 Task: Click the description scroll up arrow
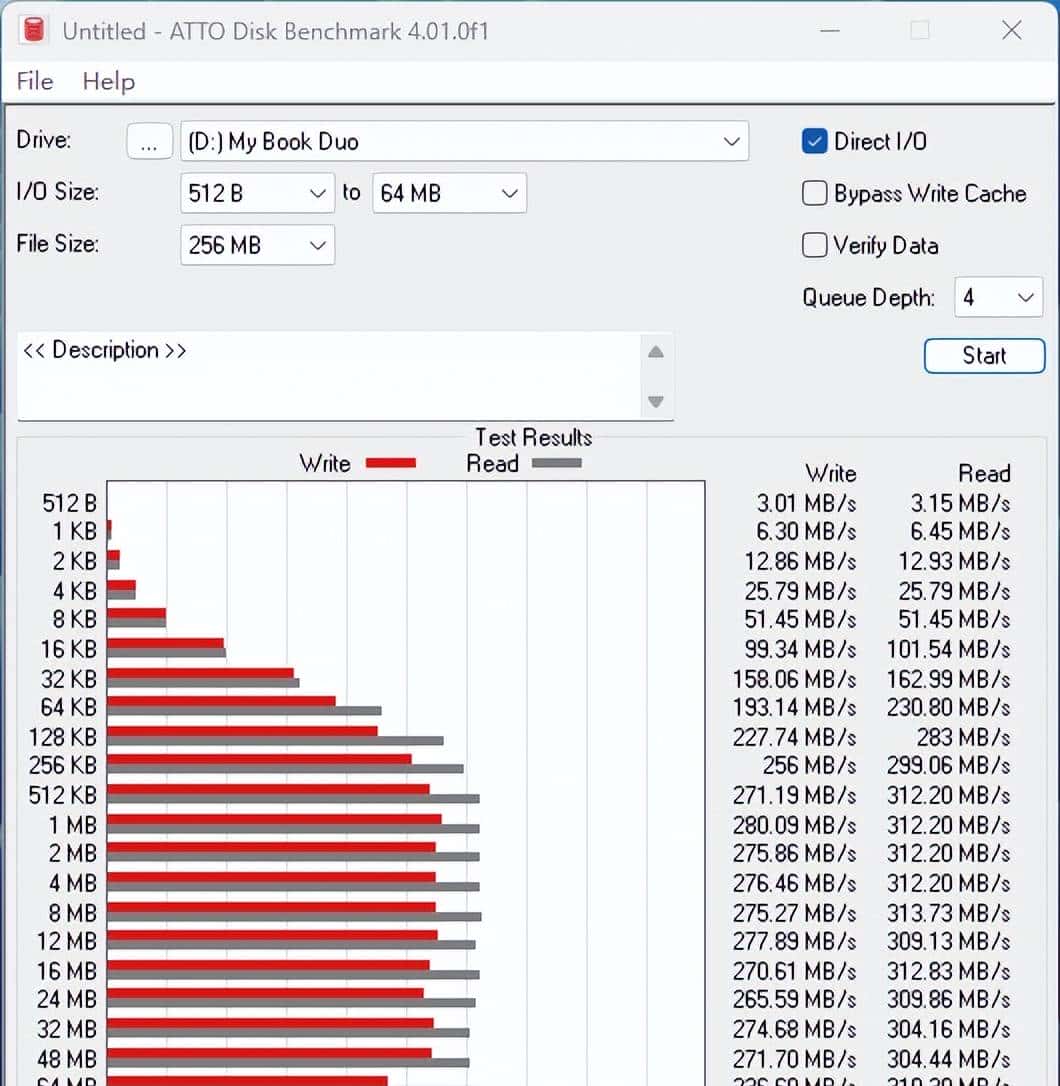656,351
